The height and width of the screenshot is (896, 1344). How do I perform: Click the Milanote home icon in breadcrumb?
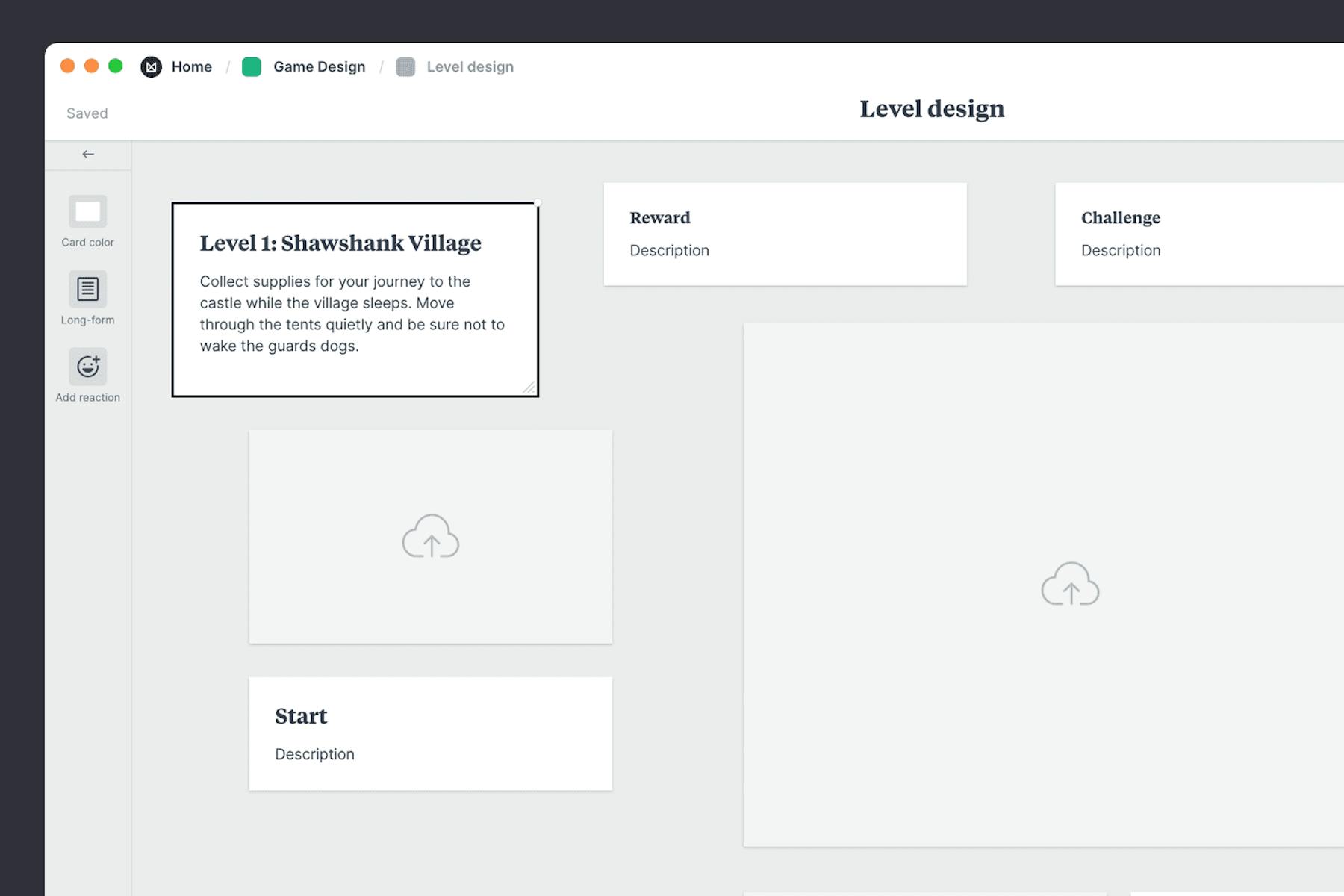(152, 66)
